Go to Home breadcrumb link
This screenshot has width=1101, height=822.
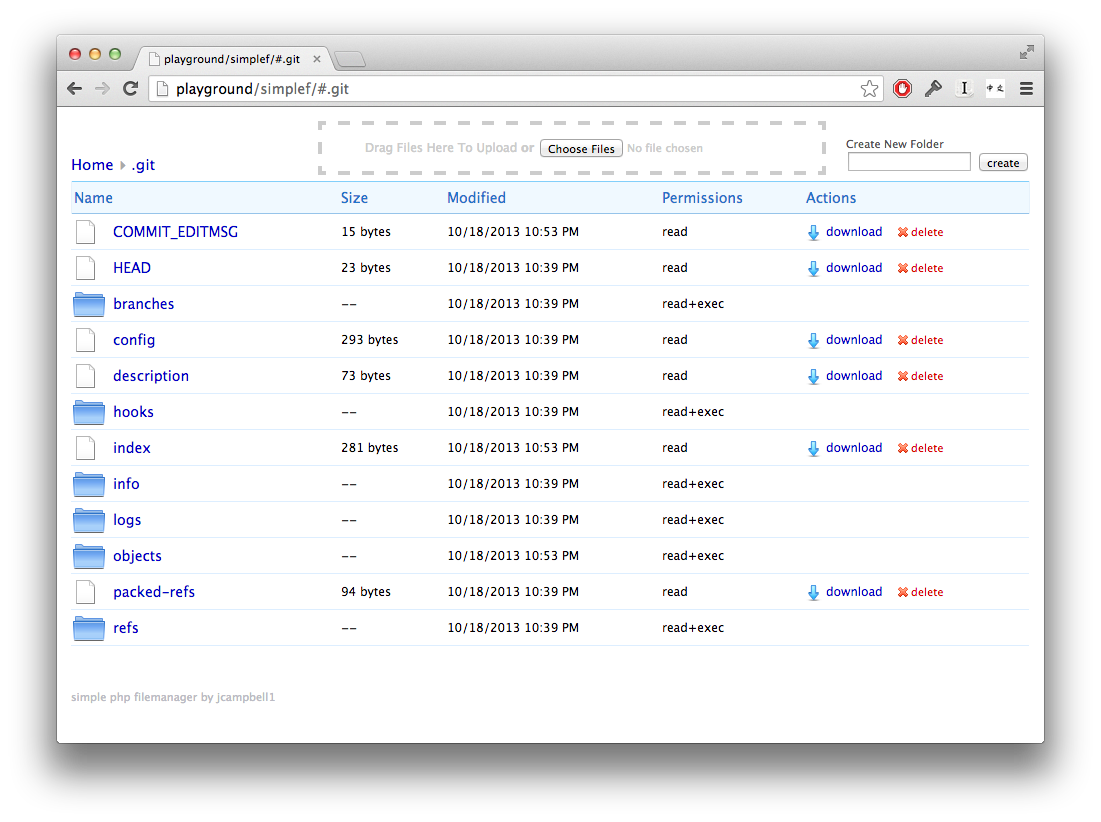point(92,165)
